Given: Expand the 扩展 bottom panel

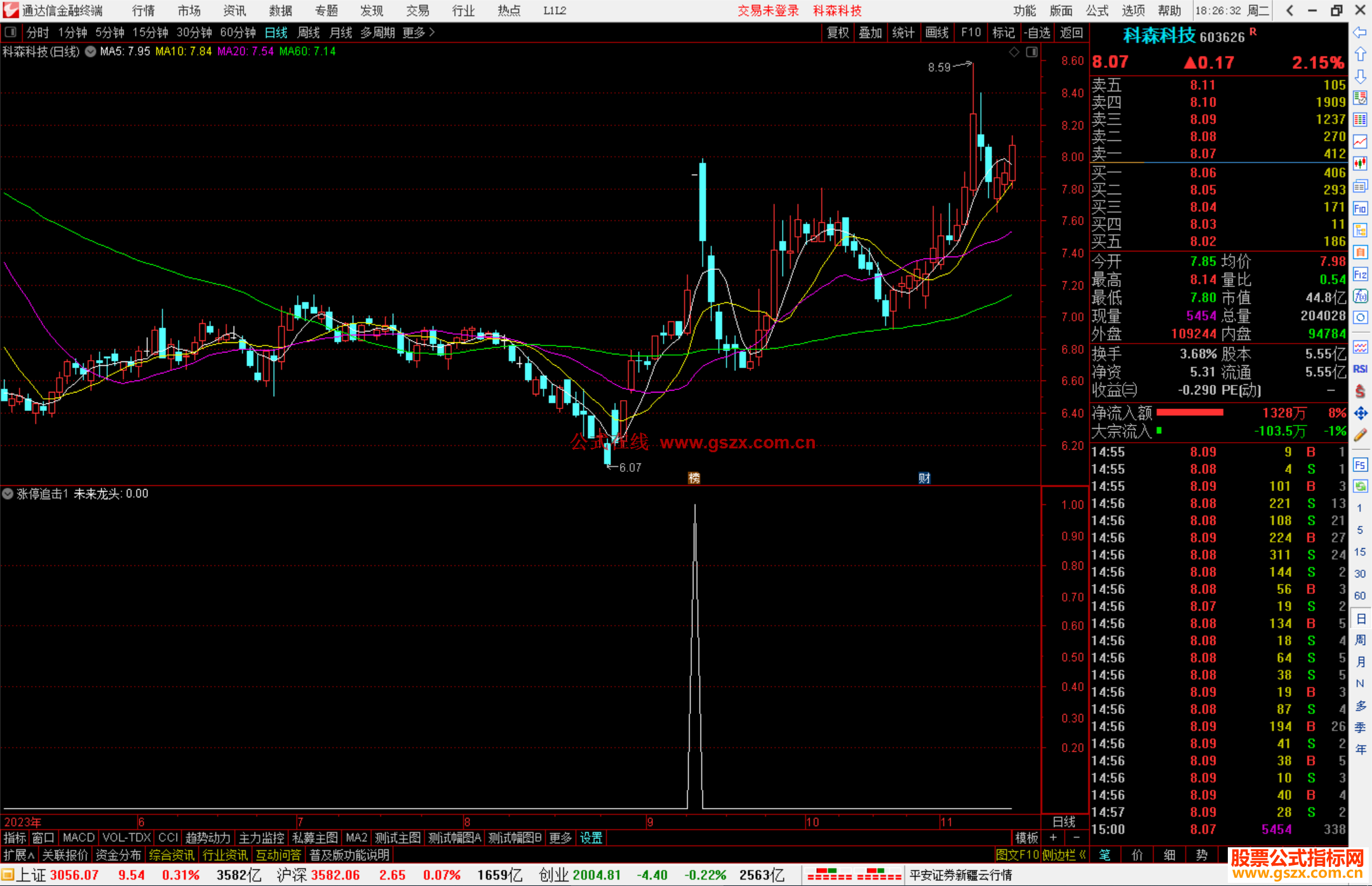Looking at the screenshot, I should click(x=18, y=855).
